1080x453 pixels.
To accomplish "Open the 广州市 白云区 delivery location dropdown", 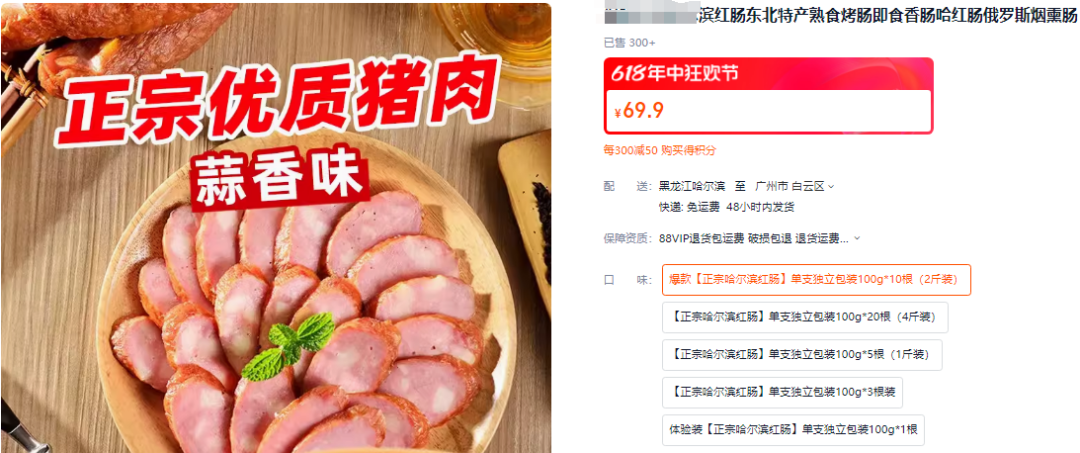I will [x=794, y=186].
